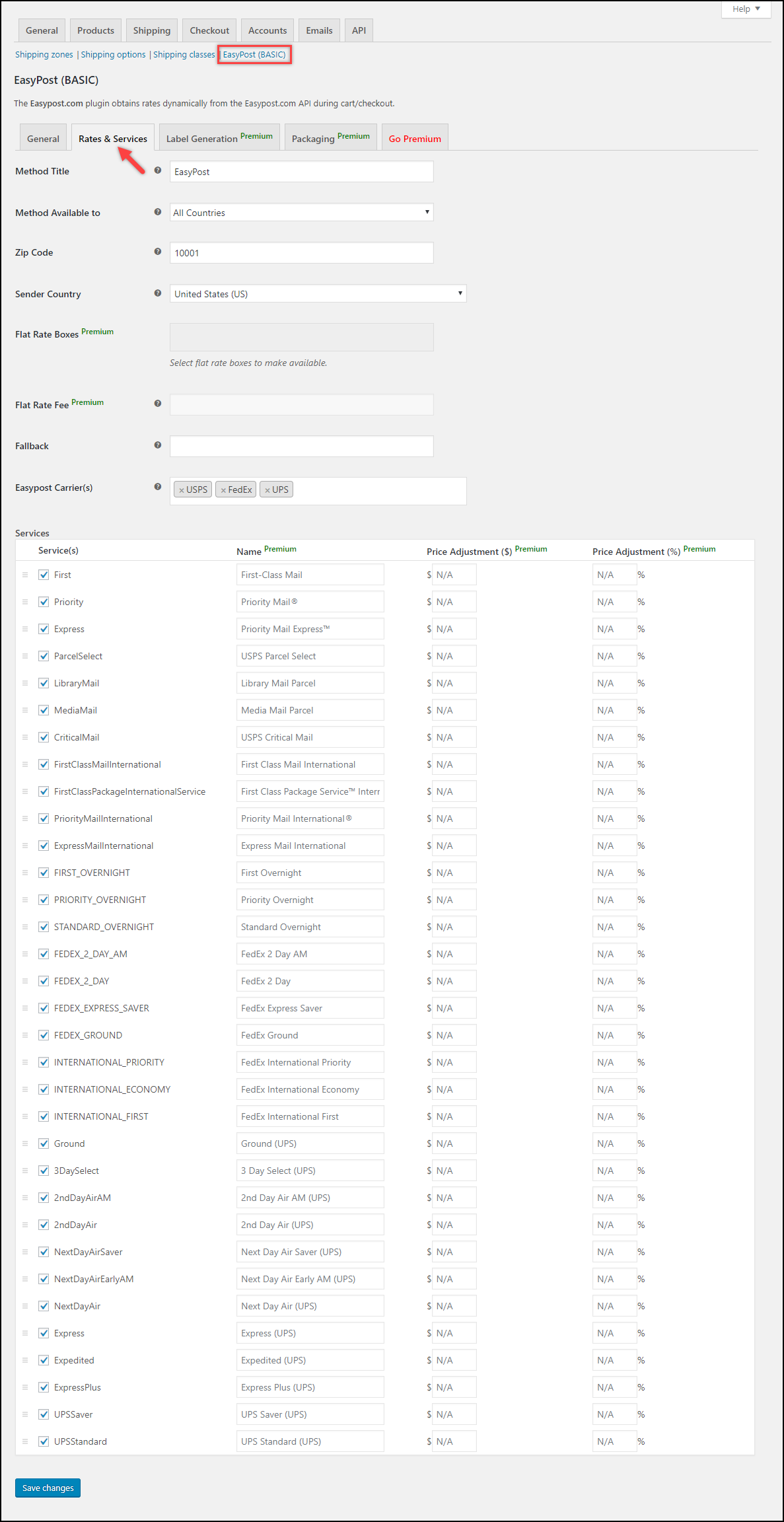Click drag handle of UPSSaver row
This screenshot has height=1522, width=784.
coord(25,1414)
